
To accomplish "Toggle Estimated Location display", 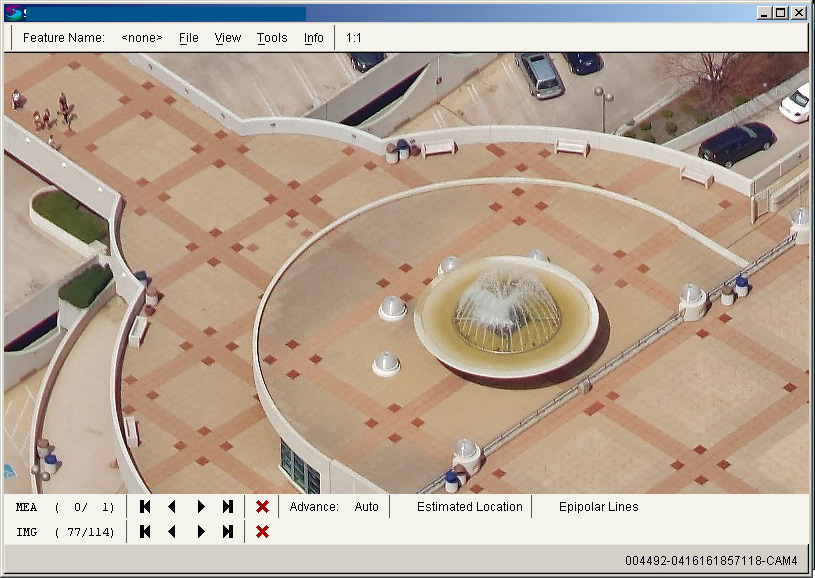I will click(469, 507).
